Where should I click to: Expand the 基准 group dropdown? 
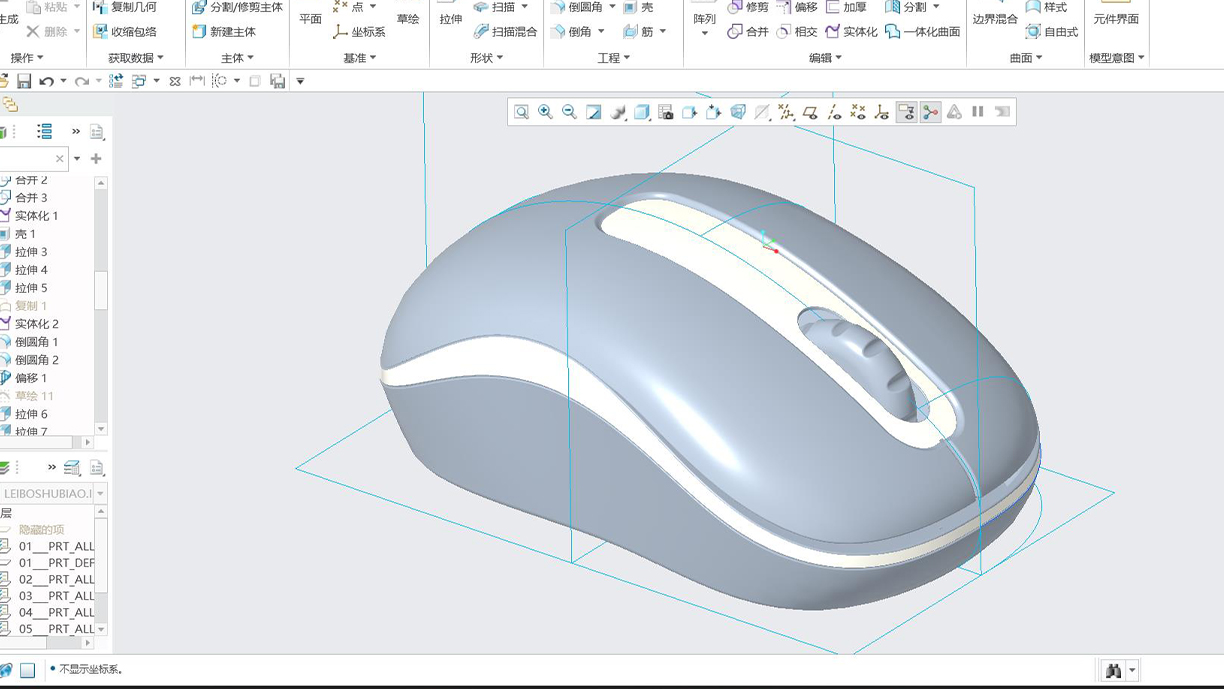pos(360,58)
